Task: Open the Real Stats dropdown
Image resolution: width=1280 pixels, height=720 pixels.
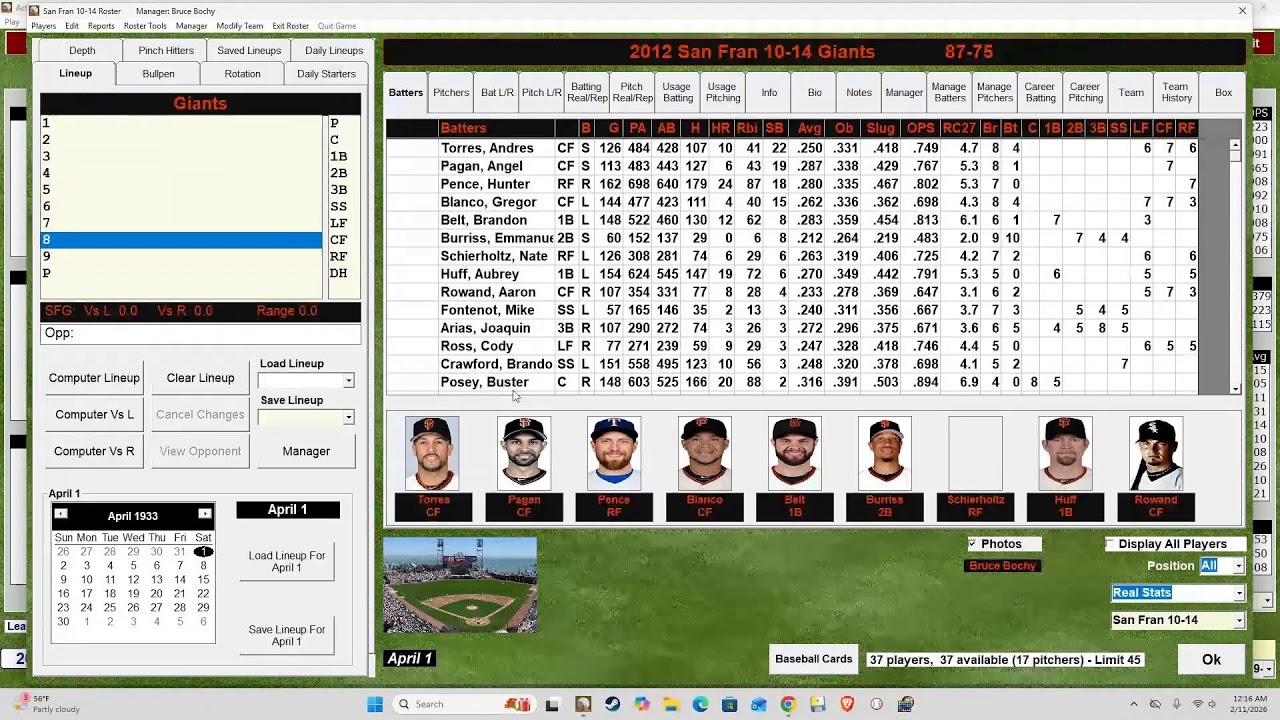Action: pyautogui.click(x=1239, y=593)
